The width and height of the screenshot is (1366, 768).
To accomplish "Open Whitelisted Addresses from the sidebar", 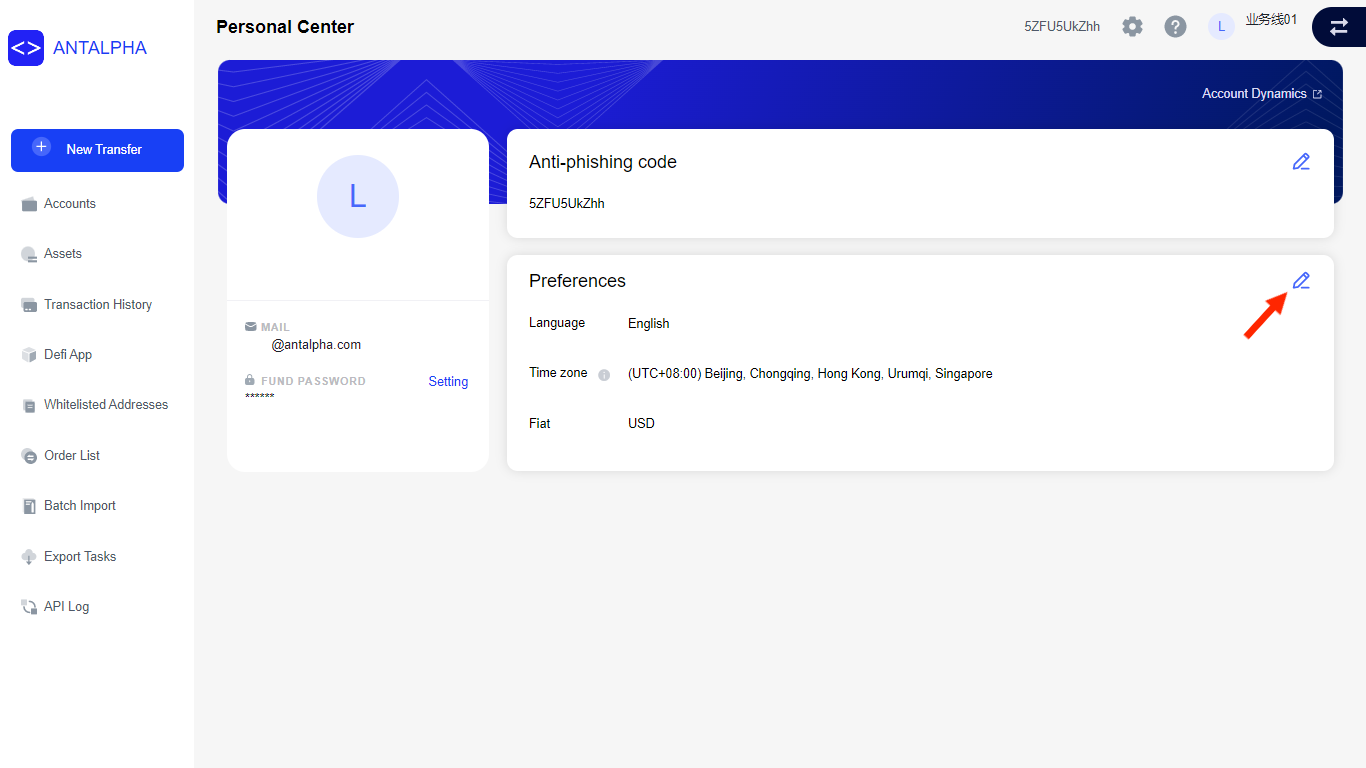I will 106,404.
